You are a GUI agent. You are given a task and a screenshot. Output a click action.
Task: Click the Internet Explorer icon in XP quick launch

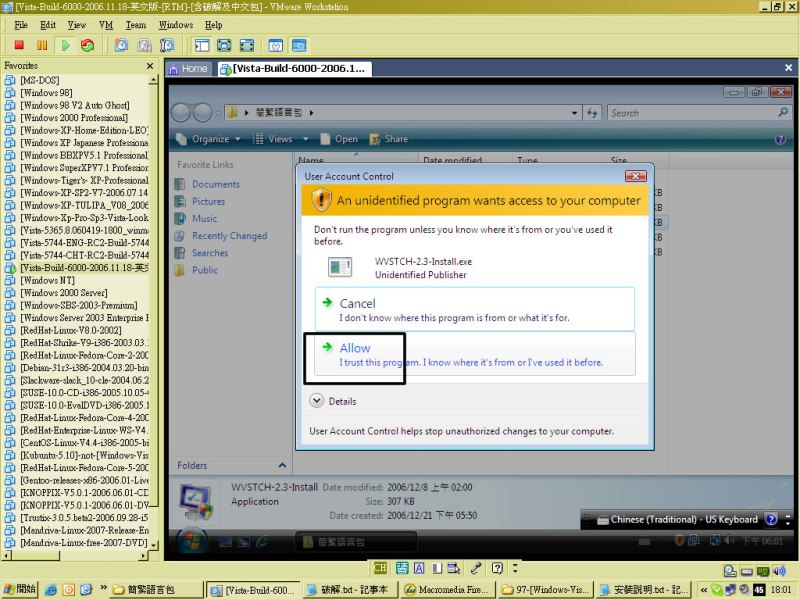[x=51, y=590]
